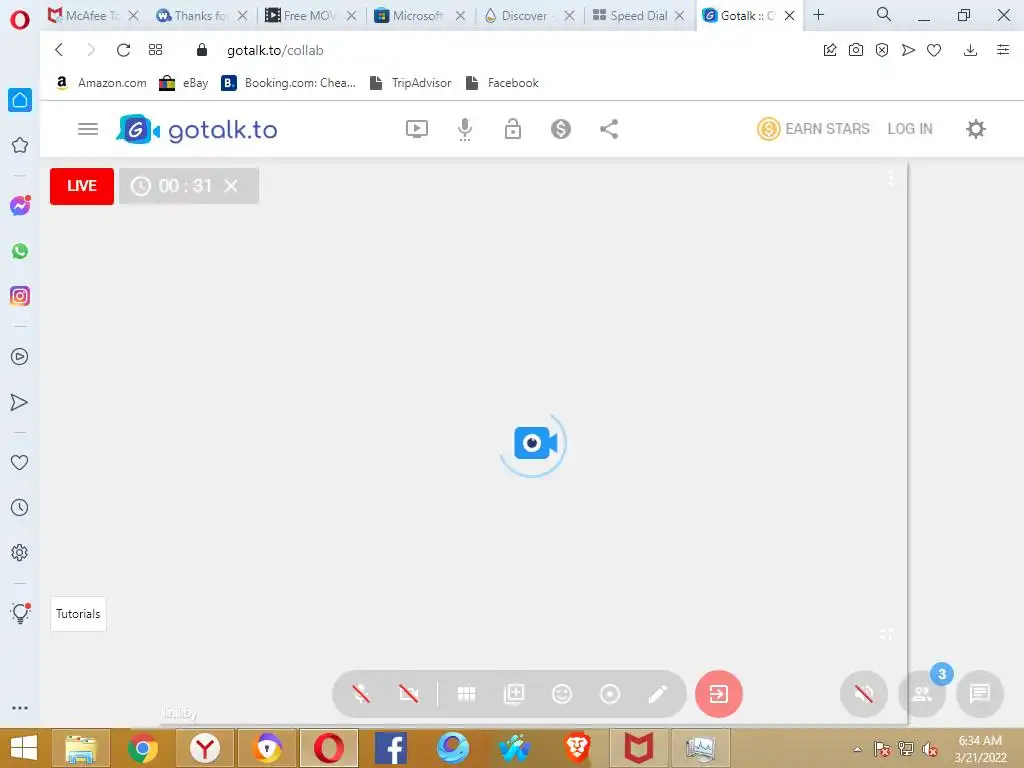This screenshot has width=1024, height=768.
Task: Open the gotalk.to hamburger menu
Action: pos(88,129)
